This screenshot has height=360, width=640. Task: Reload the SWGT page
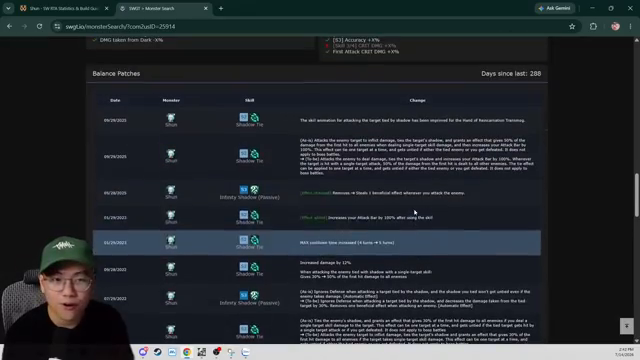(x=39, y=27)
